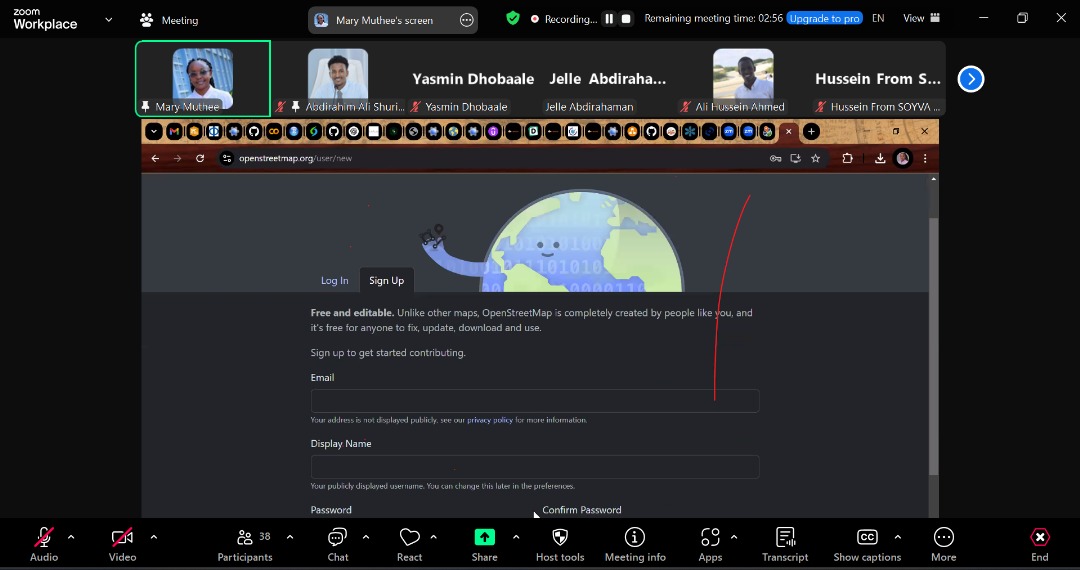Screen dimensions: 1080x570
Task: Expand caret next to Share
Action: click(516, 537)
